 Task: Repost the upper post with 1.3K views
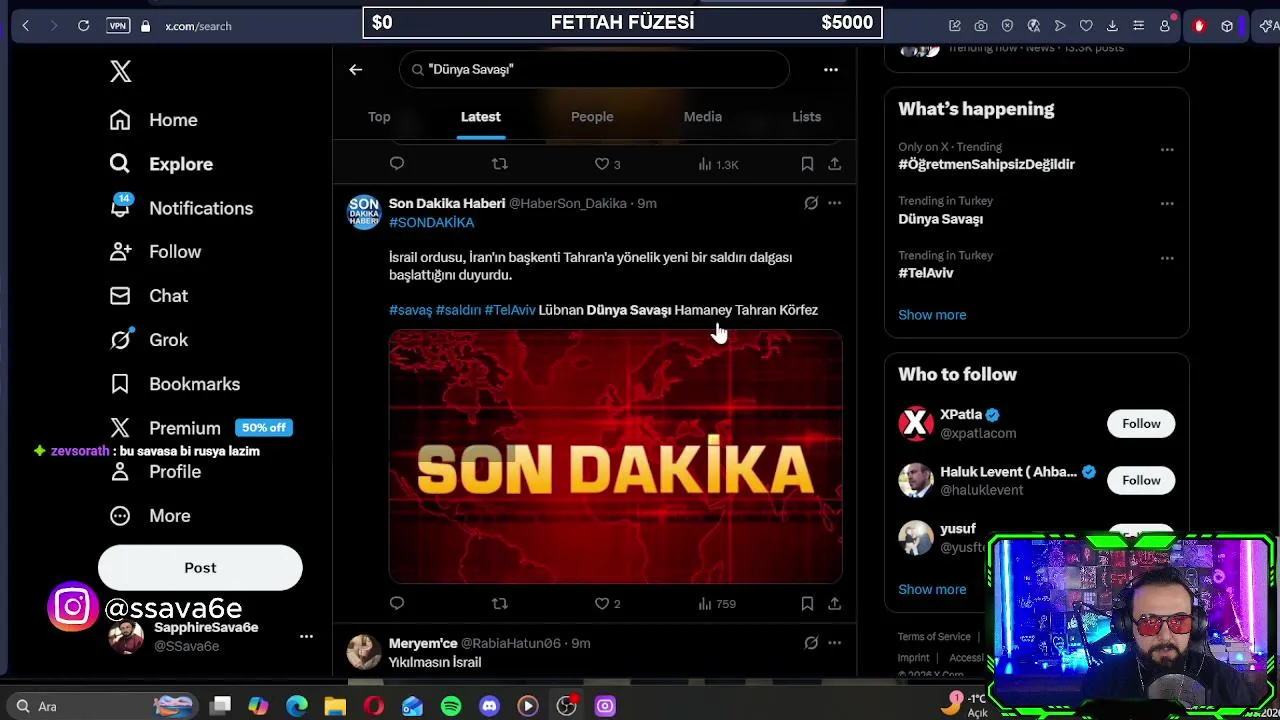(499, 164)
